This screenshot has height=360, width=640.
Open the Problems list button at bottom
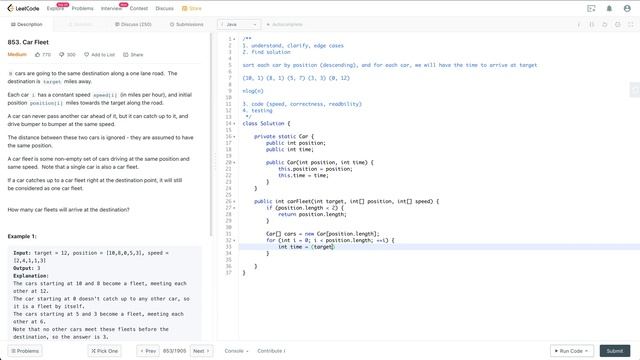(x=25, y=351)
